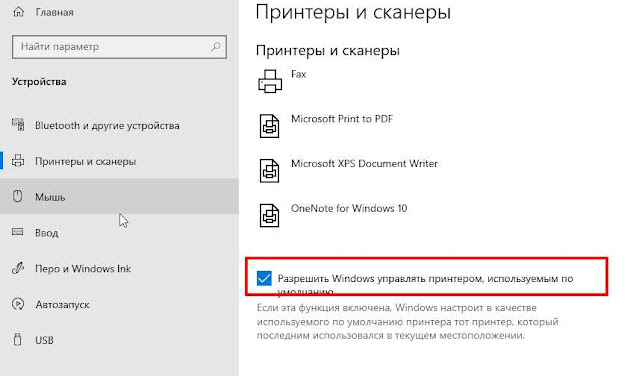Click the keyboard icon next to Ввод
The image size is (639, 376).
click(x=18, y=232)
